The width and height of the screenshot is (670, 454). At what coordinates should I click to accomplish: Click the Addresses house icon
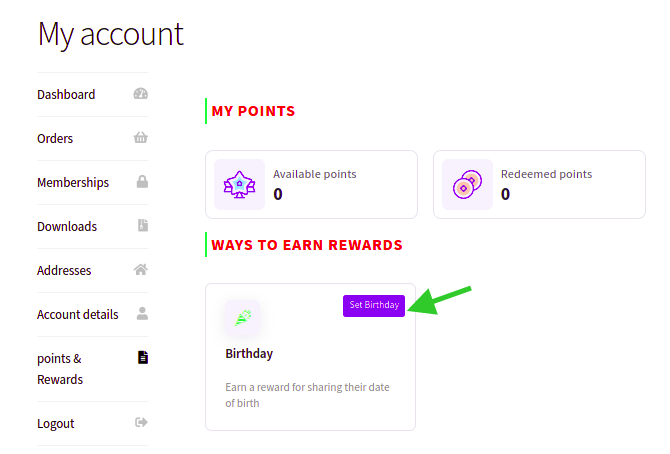[141, 269]
